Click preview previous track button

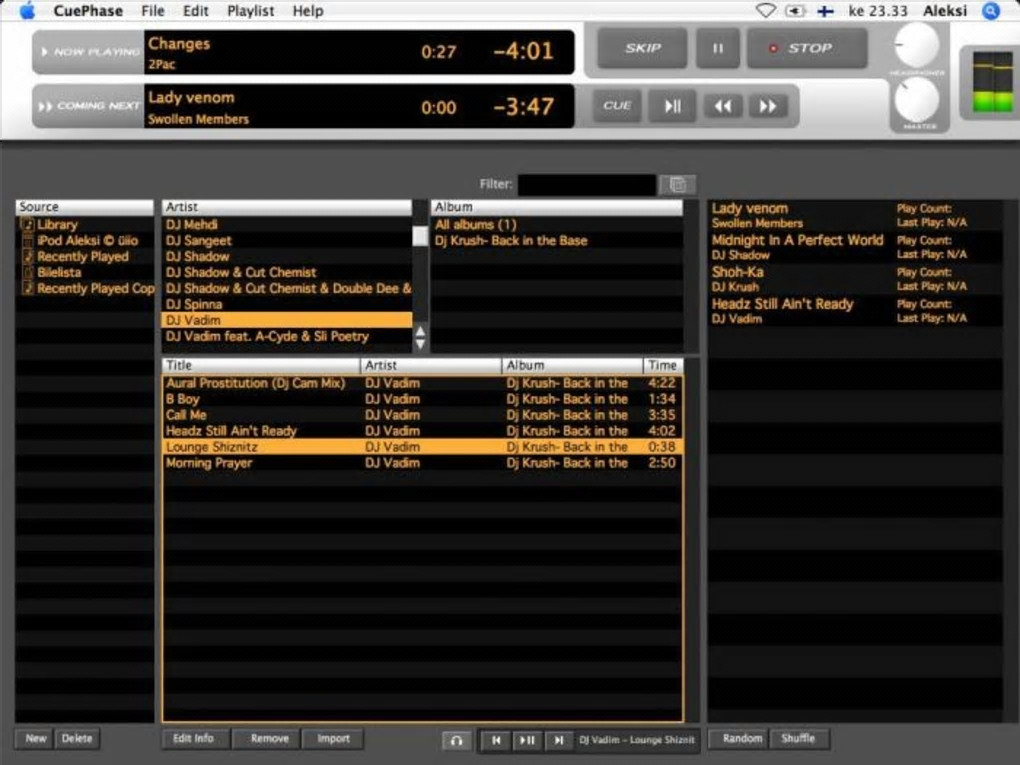point(496,740)
